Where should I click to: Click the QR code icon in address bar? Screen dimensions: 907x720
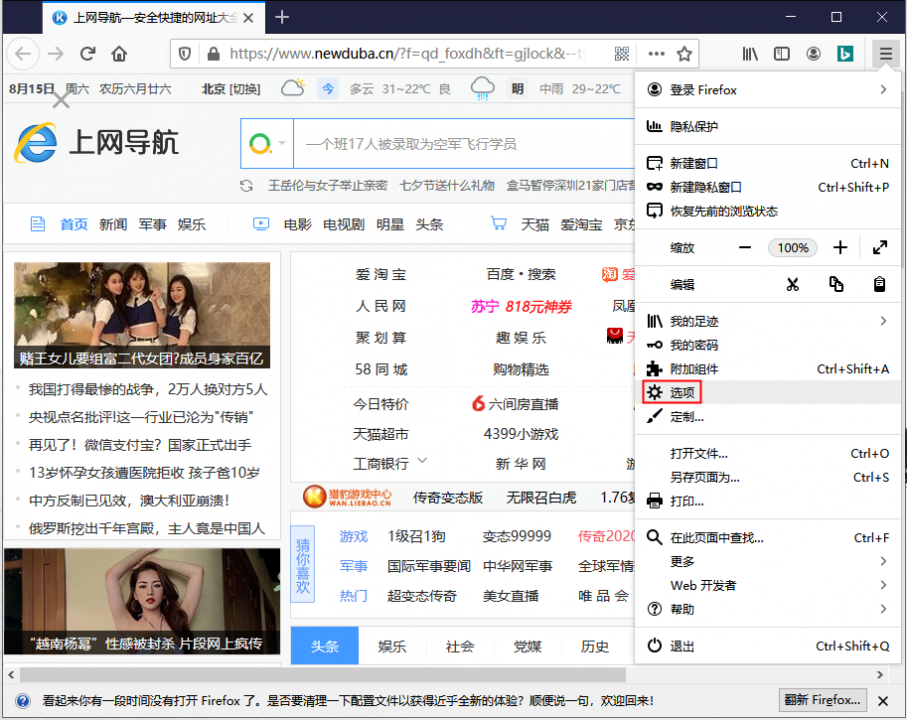(622, 54)
